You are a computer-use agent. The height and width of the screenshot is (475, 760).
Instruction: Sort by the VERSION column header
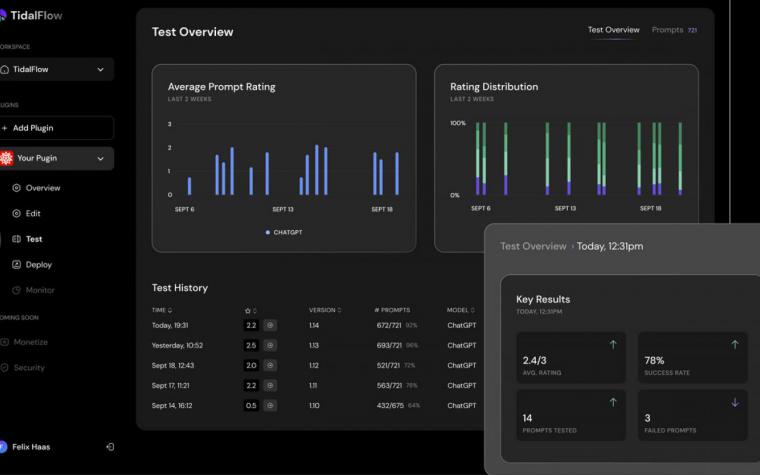coord(325,310)
